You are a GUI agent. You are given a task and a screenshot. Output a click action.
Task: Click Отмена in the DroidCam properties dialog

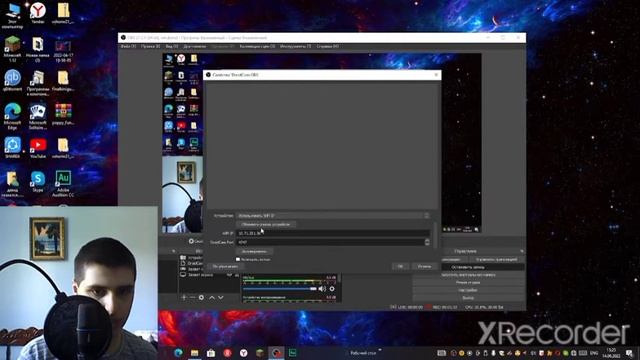424,267
